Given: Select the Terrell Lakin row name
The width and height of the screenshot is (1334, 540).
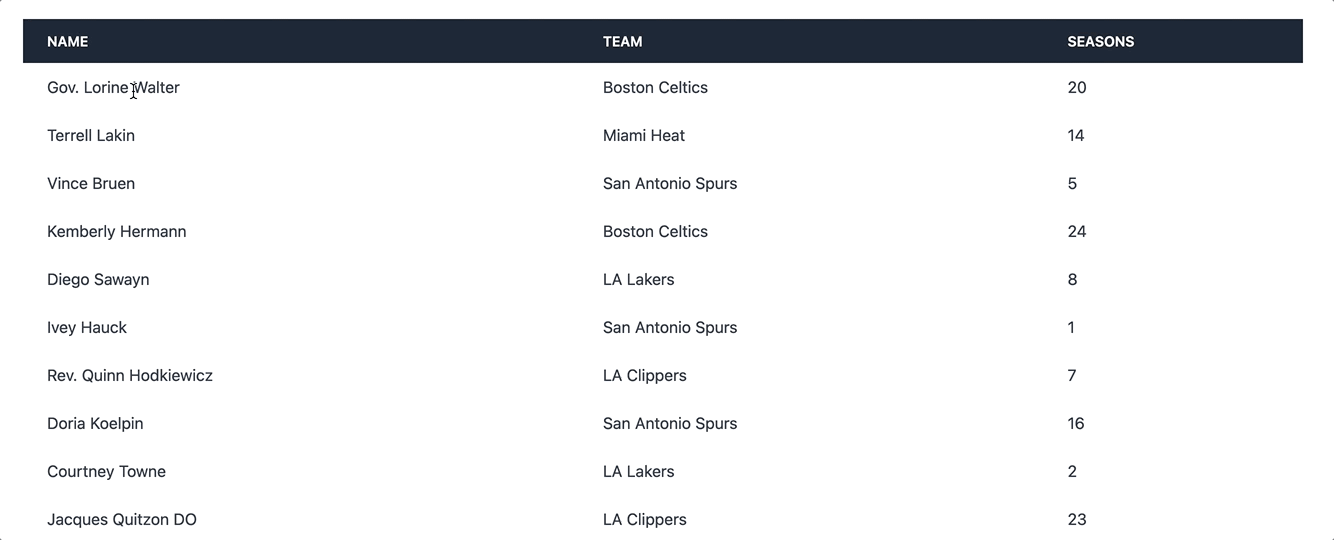Looking at the screenshot, I should click(91, 136).
